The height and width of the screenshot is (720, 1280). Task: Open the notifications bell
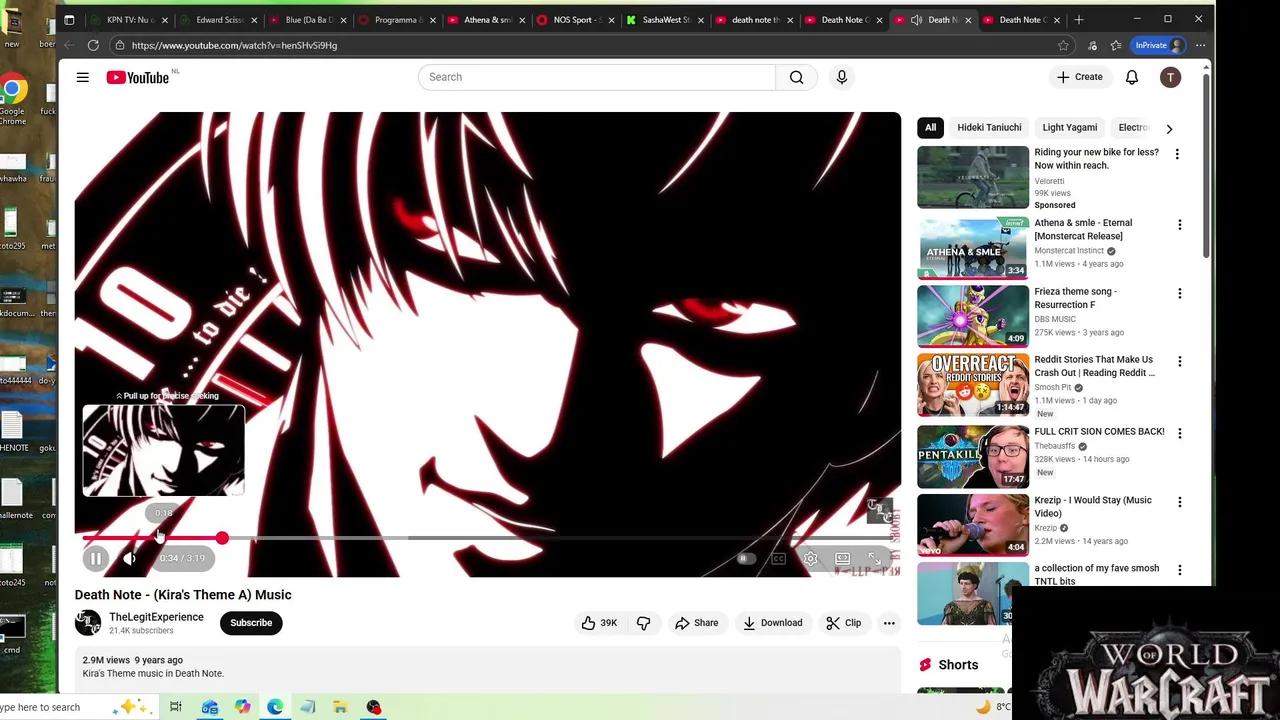point(1132,77)
